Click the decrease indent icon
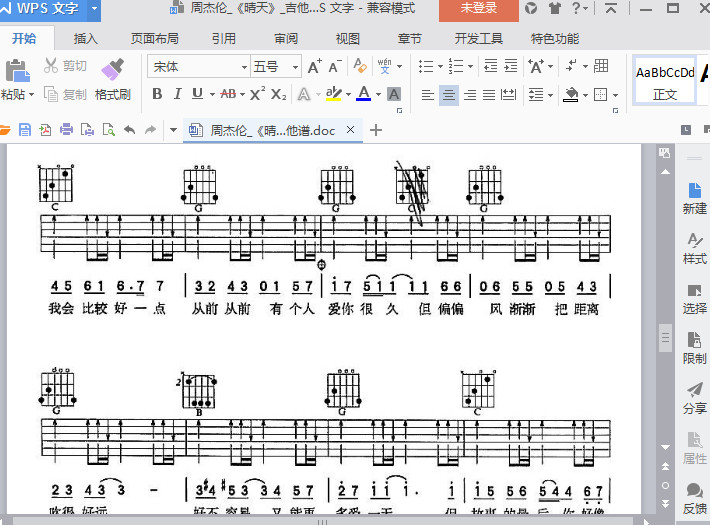 pos(490,66)
